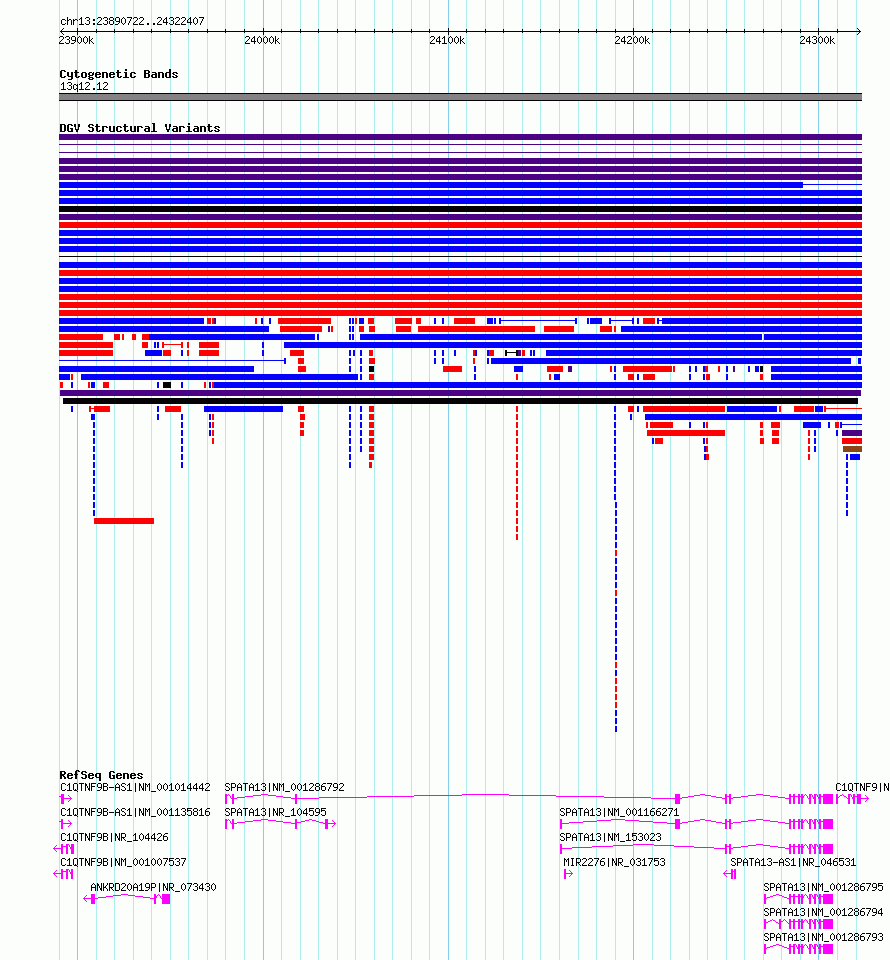This screenshot has height=960, width=890.
Task: Click the ANKRD20A19P gene model glyph
Action: pyautogui.click(x=127, y=899)
